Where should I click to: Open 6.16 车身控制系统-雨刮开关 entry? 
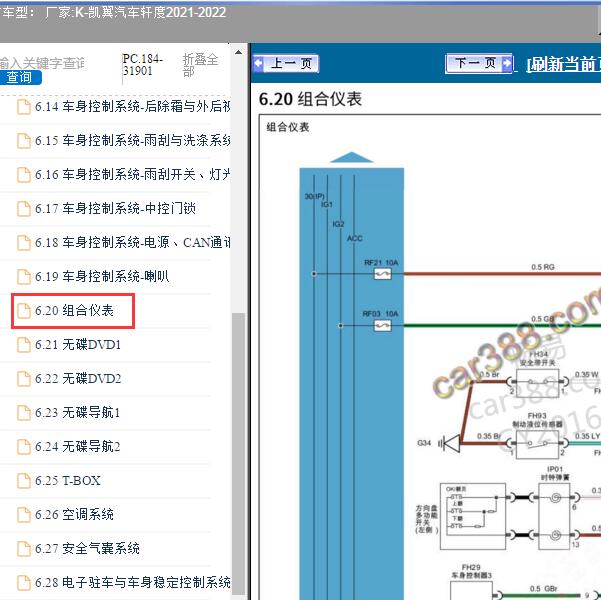pos(133,174)
